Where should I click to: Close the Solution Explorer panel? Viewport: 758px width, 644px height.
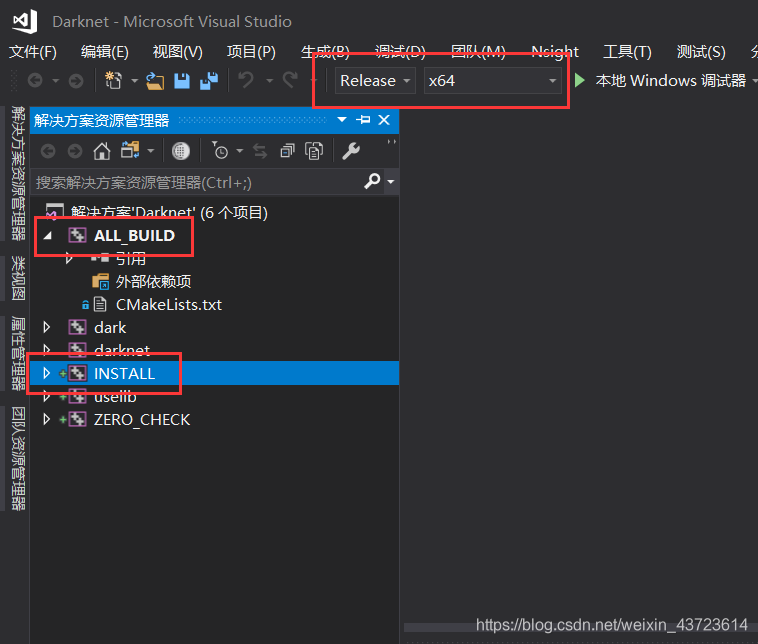pyautogui.click(x=384, y=119)
